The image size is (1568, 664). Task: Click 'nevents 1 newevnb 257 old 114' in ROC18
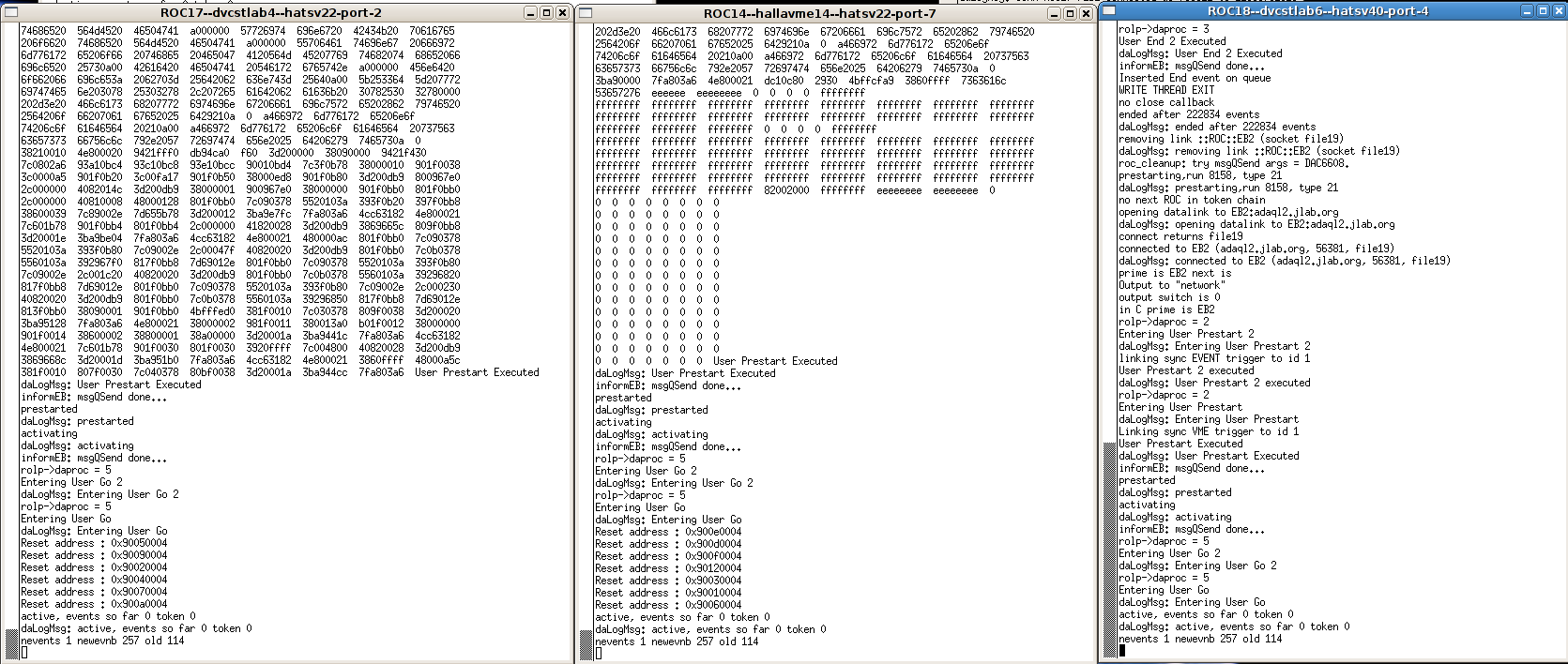coord(1200,639)
